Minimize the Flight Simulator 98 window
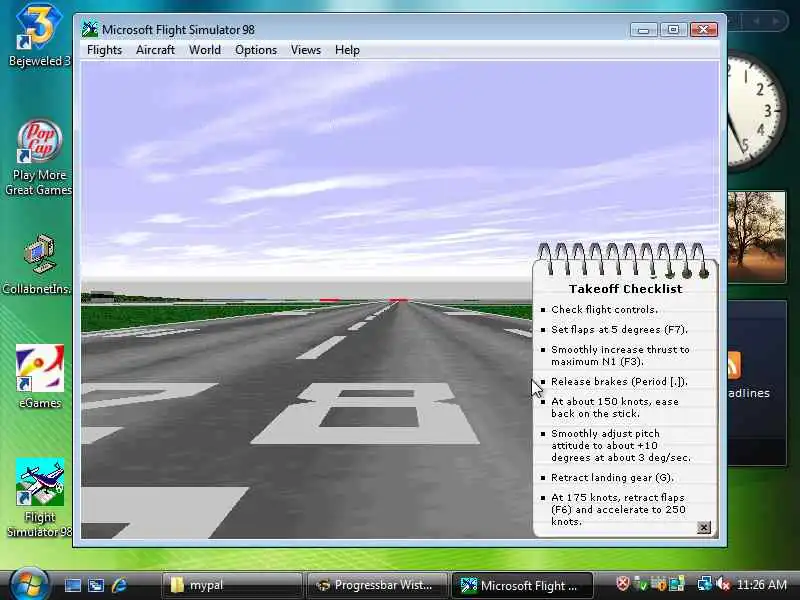Screen dimensions: 800x600 [643, 30]
